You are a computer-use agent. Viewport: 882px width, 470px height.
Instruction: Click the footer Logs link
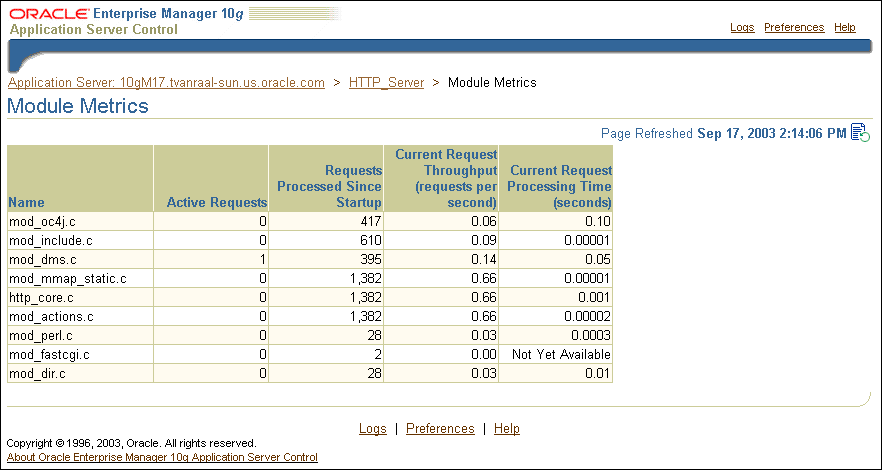click(373, 428)
